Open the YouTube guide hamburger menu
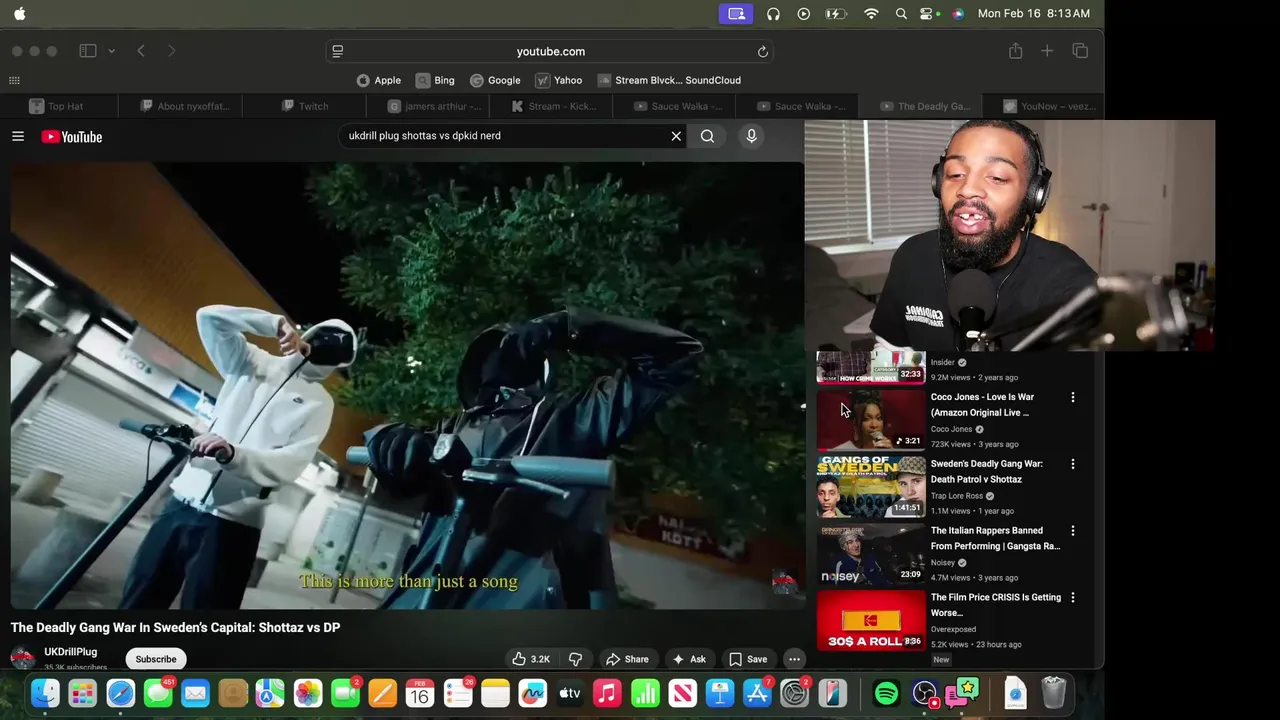The width and height of the screenshot is (1280, 720). [18, 136]
